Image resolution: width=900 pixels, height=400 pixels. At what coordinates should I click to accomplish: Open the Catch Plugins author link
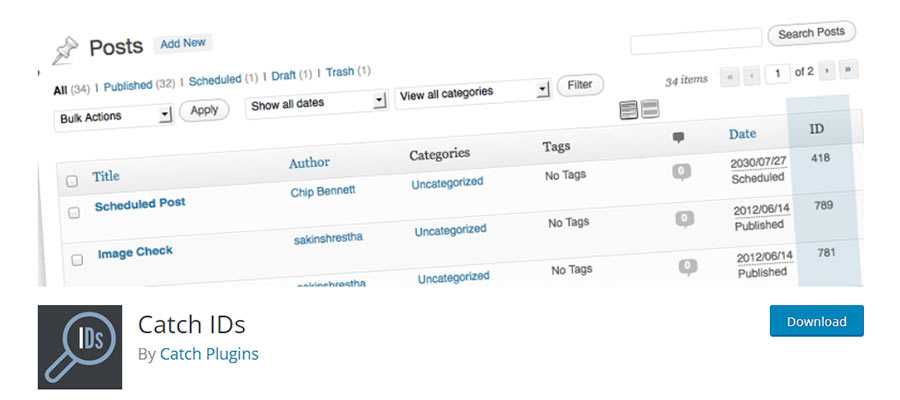point(209,353)
